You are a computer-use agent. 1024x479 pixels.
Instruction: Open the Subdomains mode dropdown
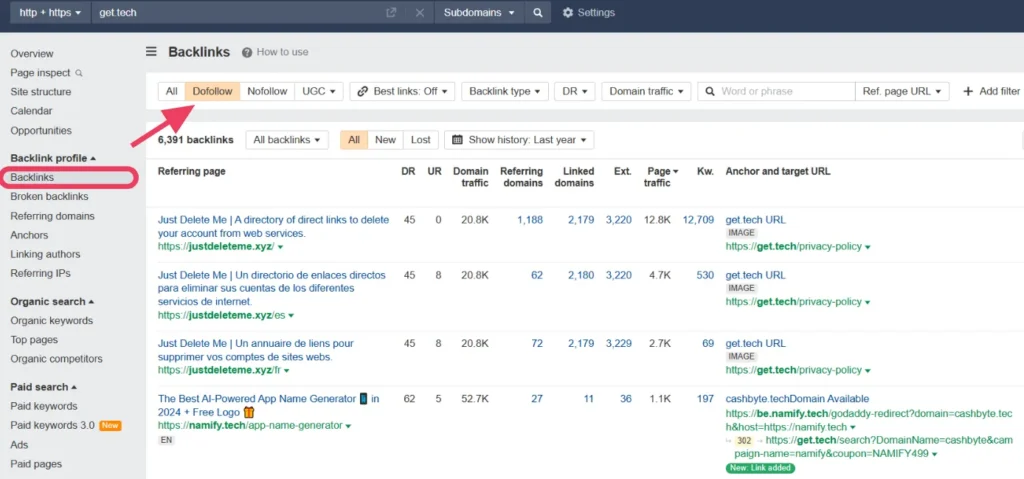tap(479, 12)
